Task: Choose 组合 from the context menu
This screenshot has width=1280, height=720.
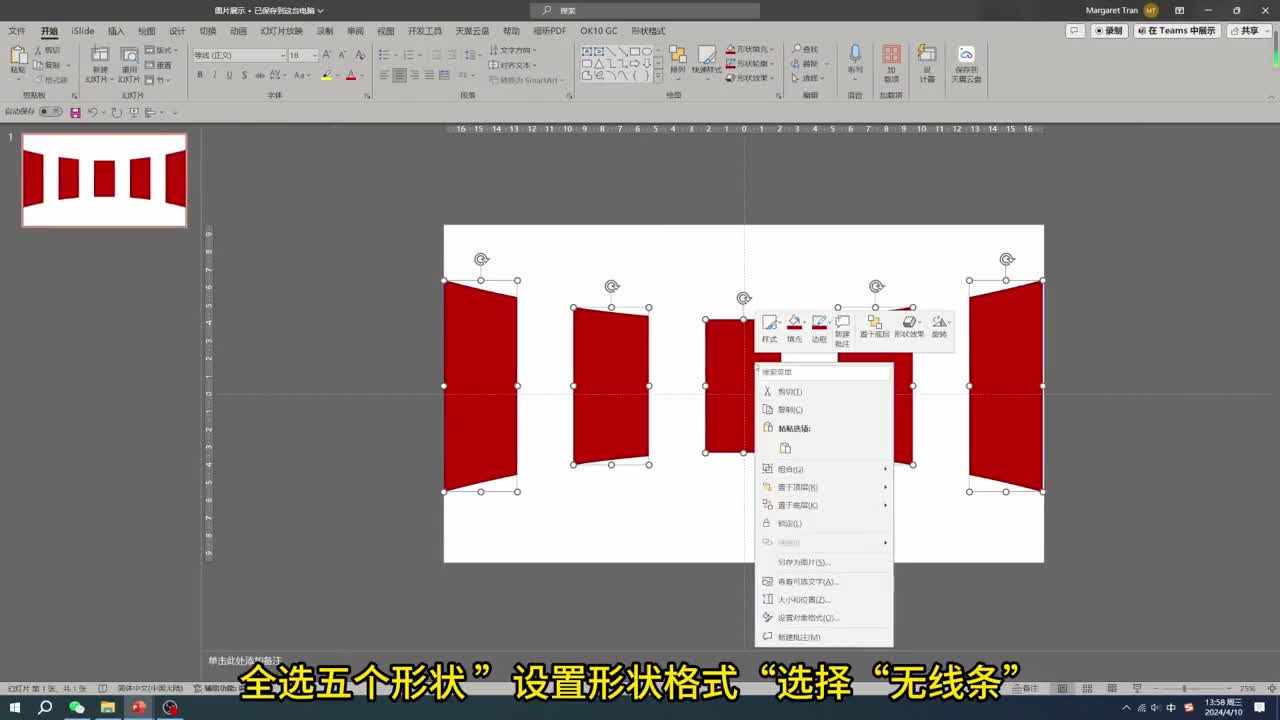Action: click(791, 468)
